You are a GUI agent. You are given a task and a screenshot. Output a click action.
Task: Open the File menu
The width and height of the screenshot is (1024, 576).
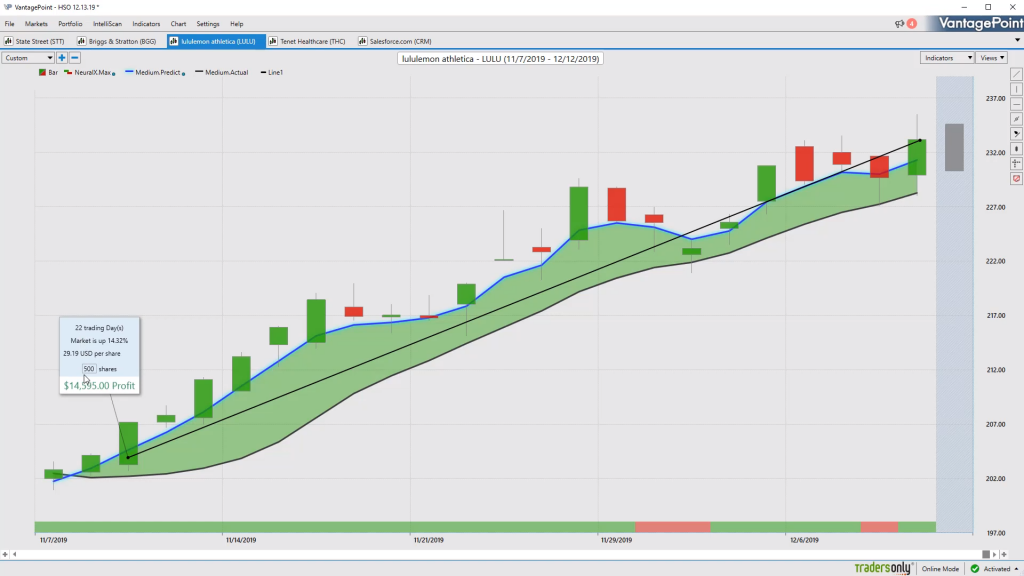click(x=10, y=24)
